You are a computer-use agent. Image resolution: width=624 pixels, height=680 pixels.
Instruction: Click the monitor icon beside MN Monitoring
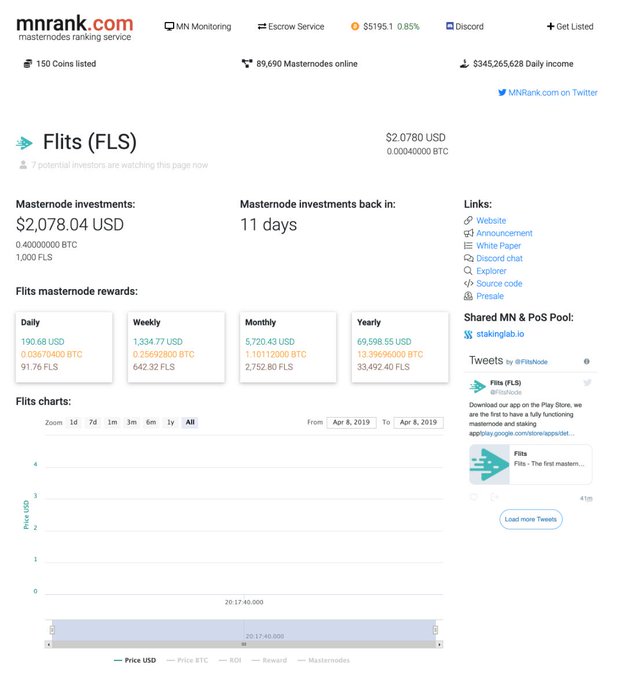(169, 26)
